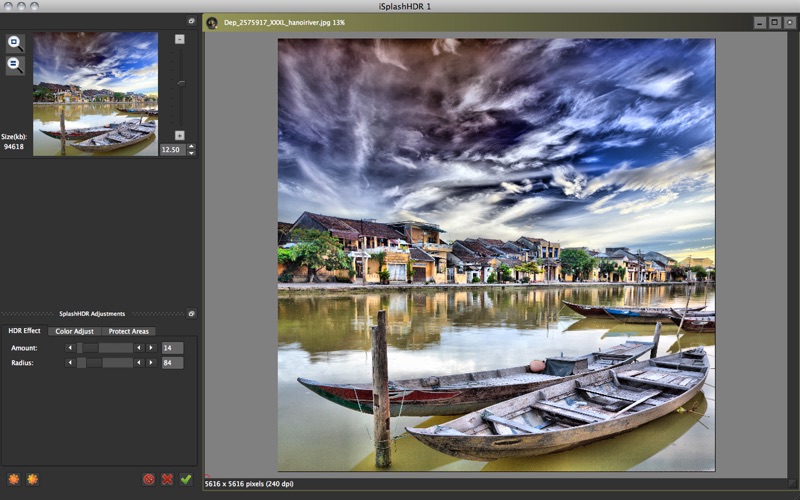Click the main boat photo canvas
800x500 pixels.
pyautogui.click(x=496, y=255)
